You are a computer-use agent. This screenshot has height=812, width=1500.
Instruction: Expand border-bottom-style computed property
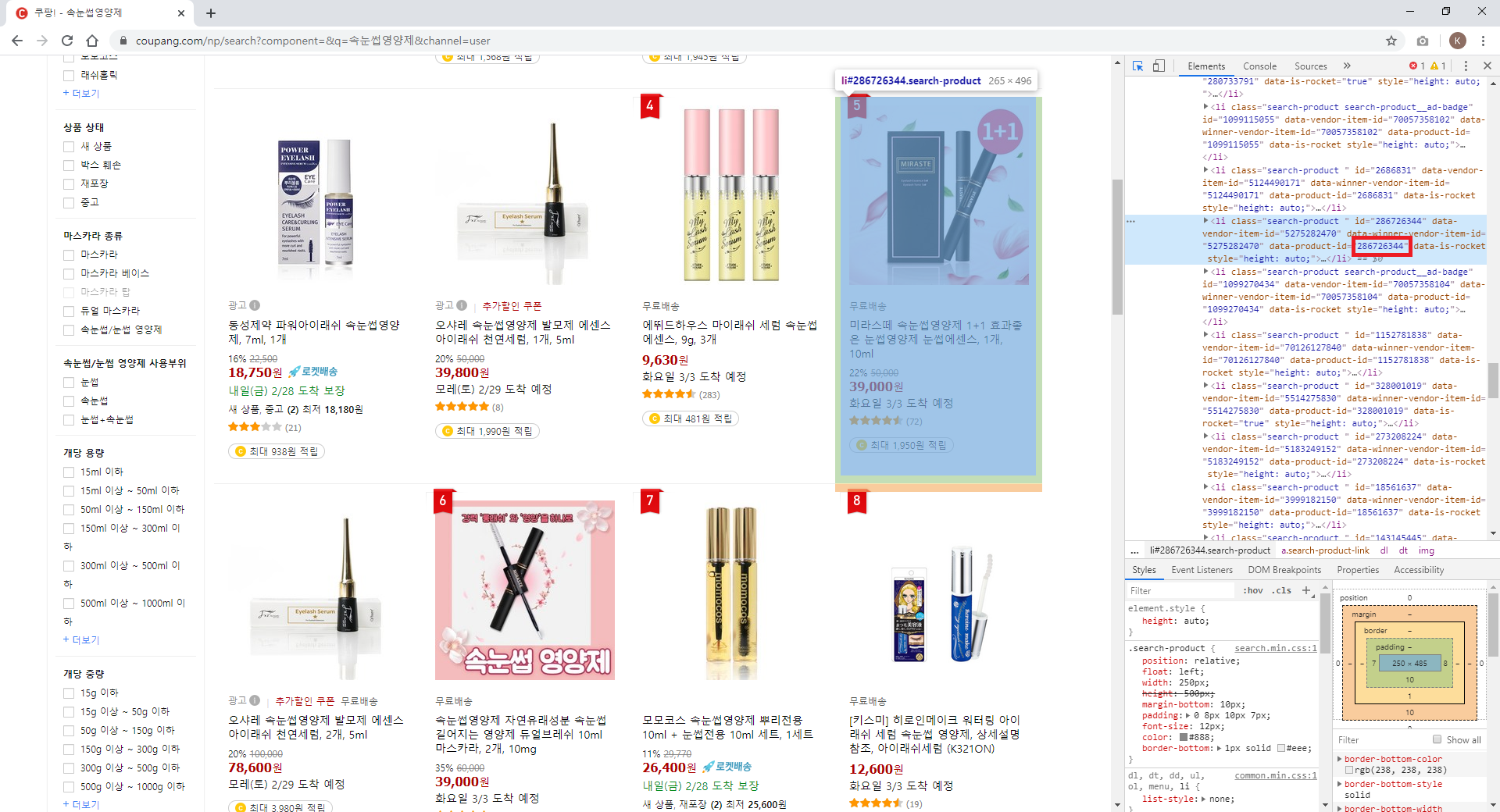click(x=1340, y=784)
